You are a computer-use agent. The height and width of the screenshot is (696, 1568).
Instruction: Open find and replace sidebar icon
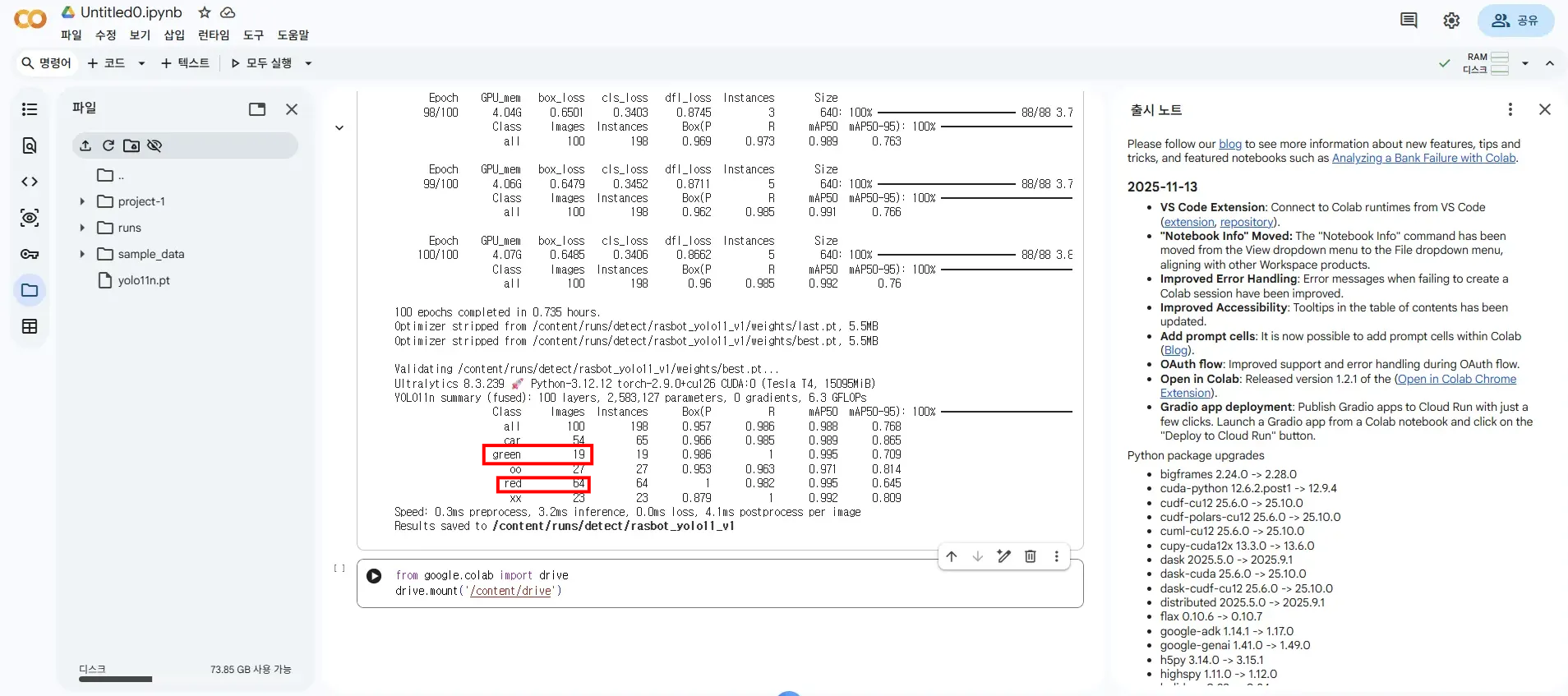click(30, 145)
